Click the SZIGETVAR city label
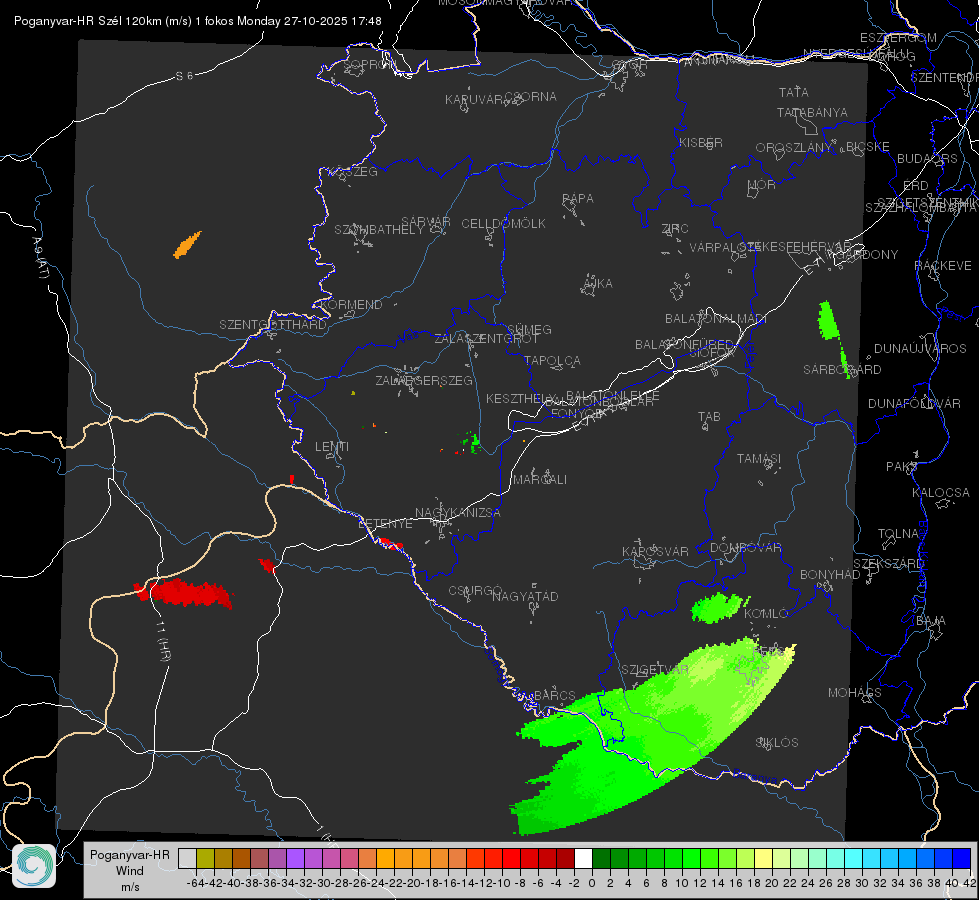This screenshot has height=900, width=979. 655,670
